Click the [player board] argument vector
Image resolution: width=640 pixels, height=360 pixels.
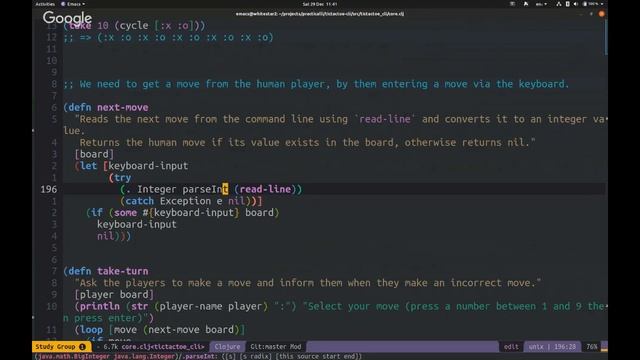[x=114, y=294]
